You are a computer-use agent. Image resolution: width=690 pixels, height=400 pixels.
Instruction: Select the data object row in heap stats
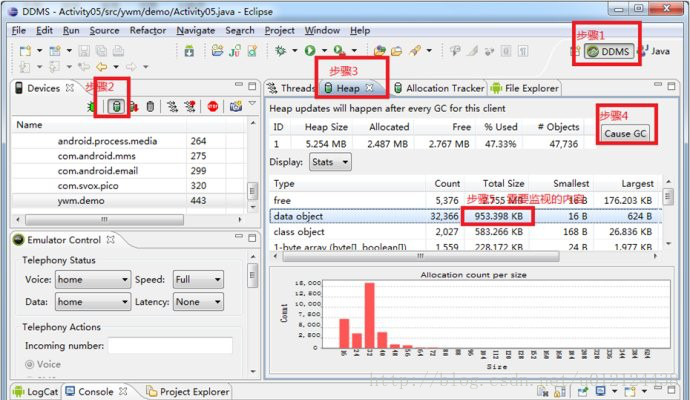466,216
